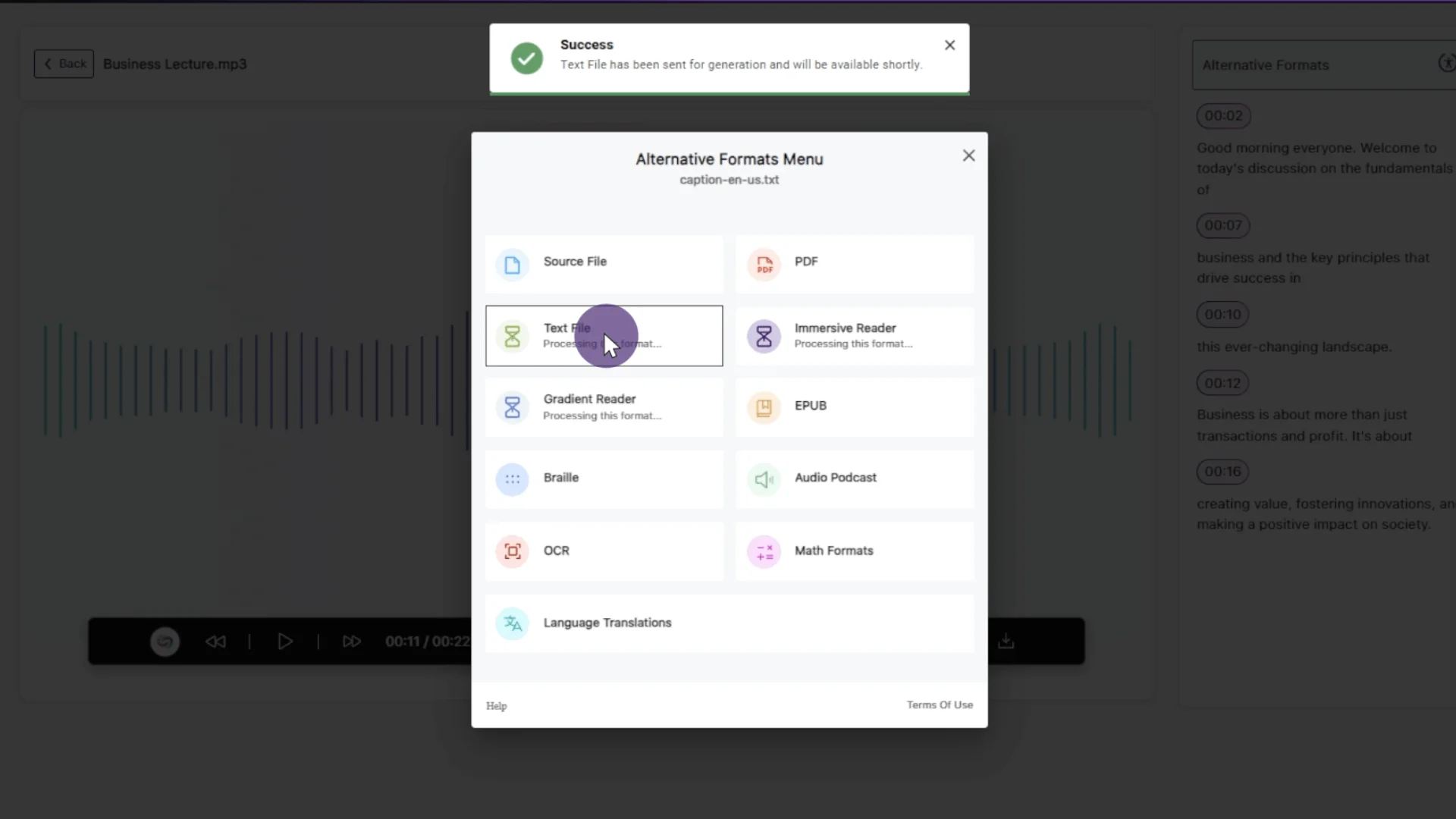Click the loop/replay icon in player

pos(165,642)
